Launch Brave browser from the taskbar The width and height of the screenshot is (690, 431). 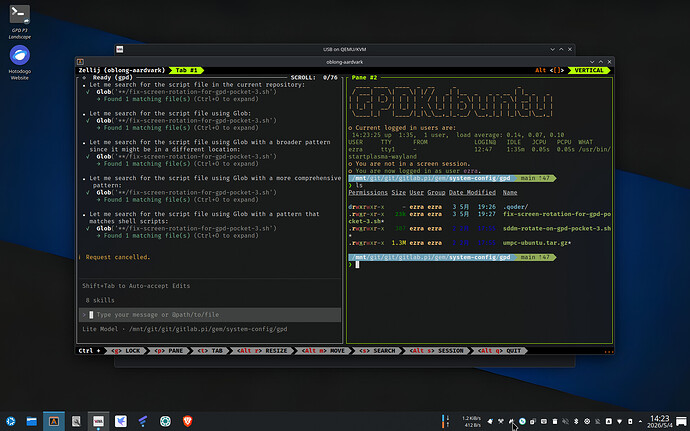click(187, 421)
